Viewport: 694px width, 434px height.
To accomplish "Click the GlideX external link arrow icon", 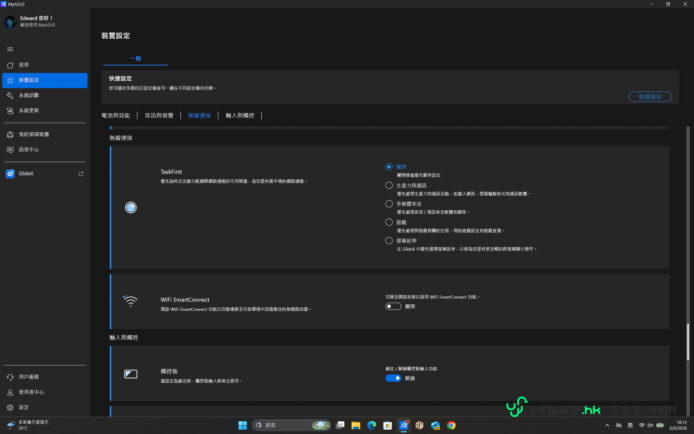I will pos(81,173).
